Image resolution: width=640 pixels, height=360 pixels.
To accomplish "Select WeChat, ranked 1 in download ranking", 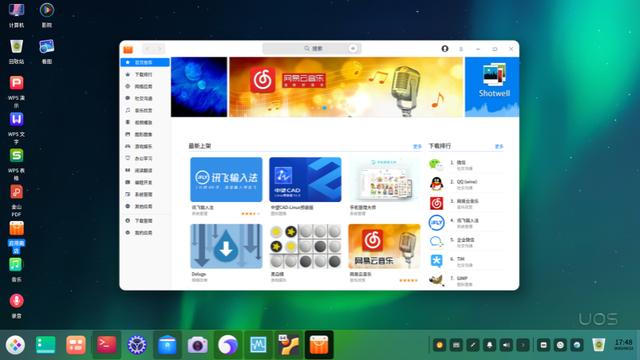I will [466, 165].
